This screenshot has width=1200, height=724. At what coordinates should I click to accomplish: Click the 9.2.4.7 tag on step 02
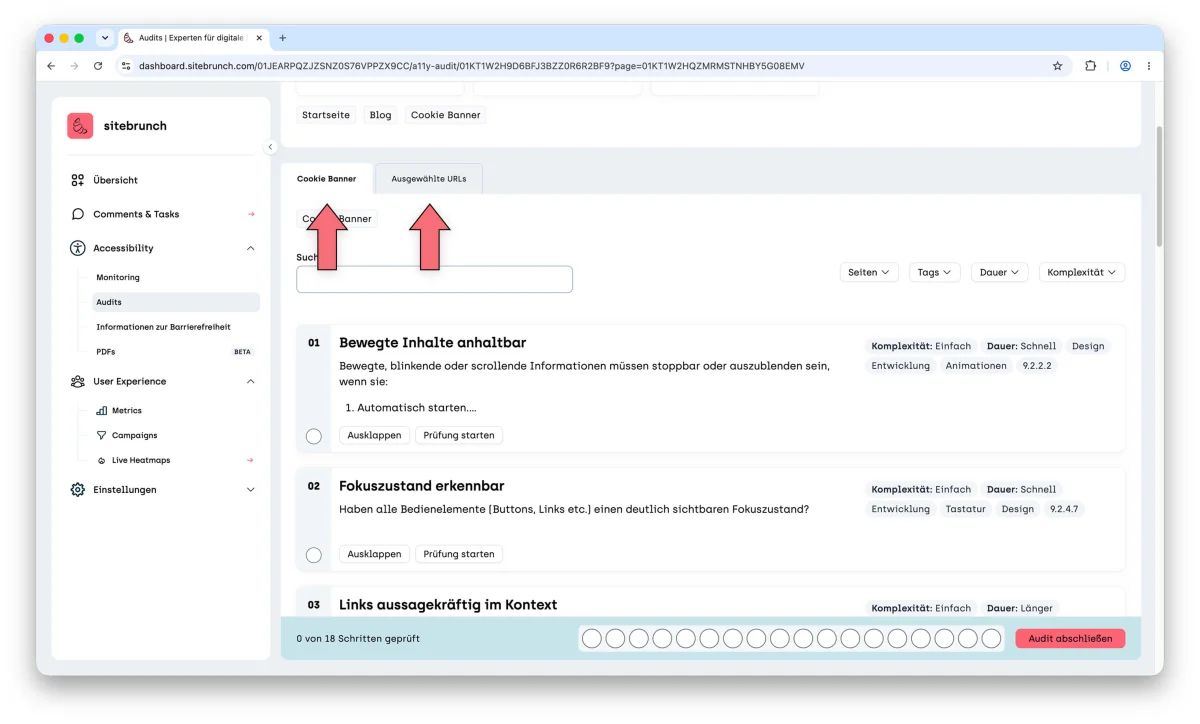click(x=1064, y=509)
